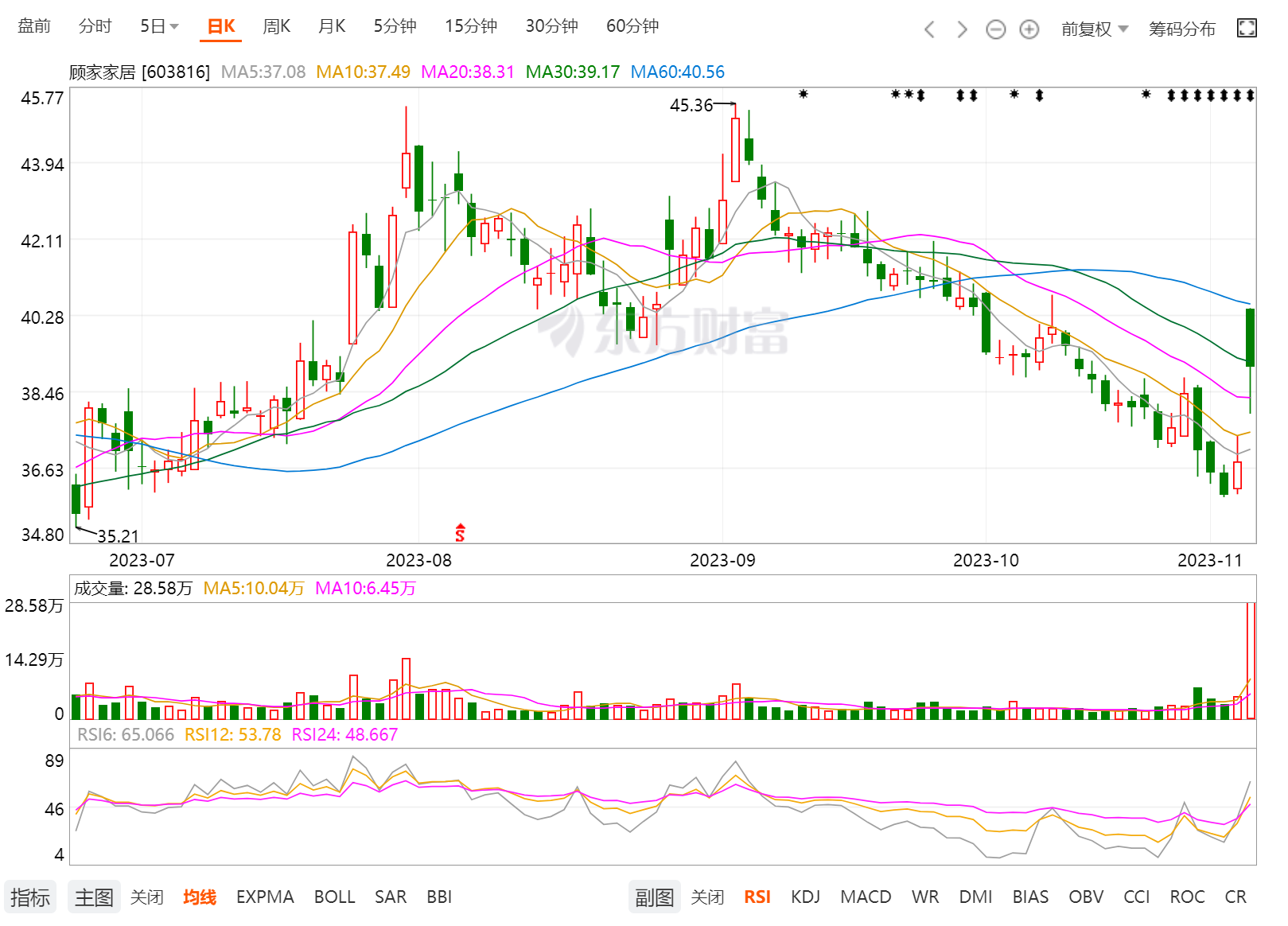
Task: Click RSI6: 65.066 value
Action: click(126, 735)
